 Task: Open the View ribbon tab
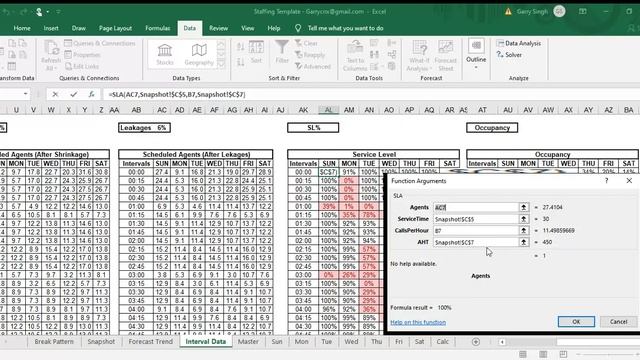tap(247, 28)
